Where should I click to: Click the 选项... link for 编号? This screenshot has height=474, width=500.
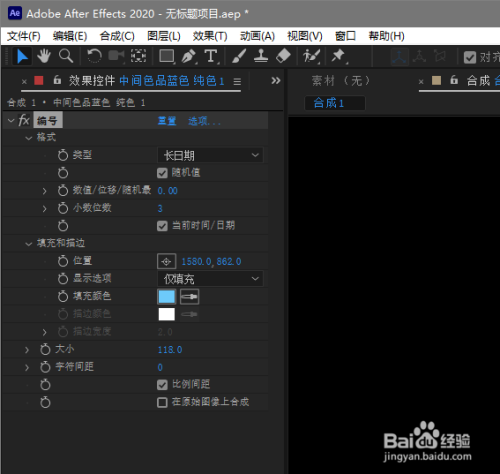point(204,121)
